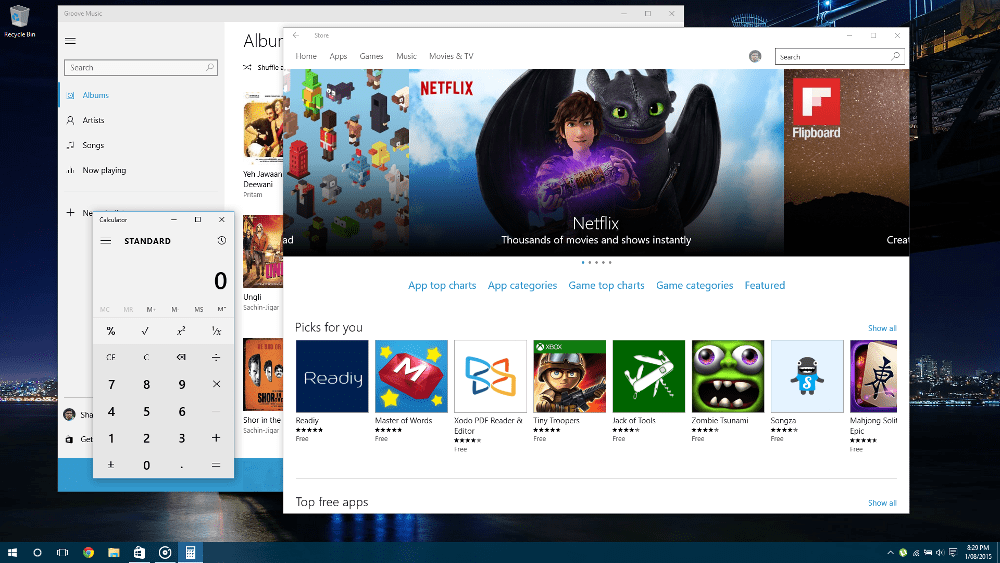
Task: Click the reciprocal 1/x key in Calculator
Action: pos(216,331)
